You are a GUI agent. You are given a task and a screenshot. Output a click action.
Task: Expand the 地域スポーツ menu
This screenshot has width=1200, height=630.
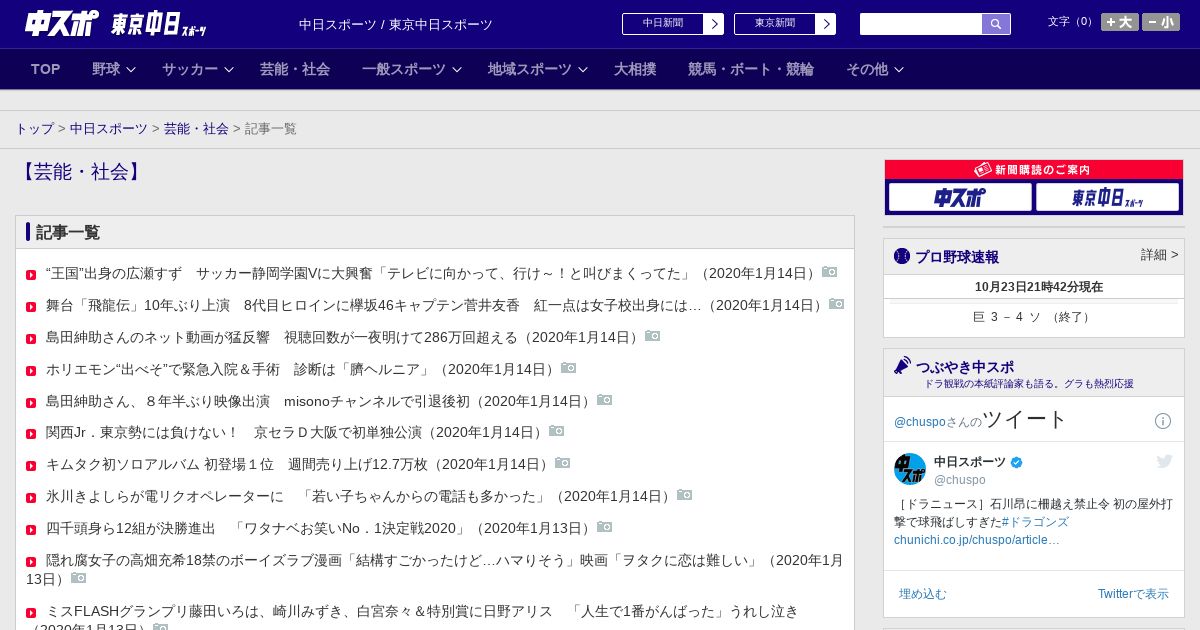click(538, 69)
